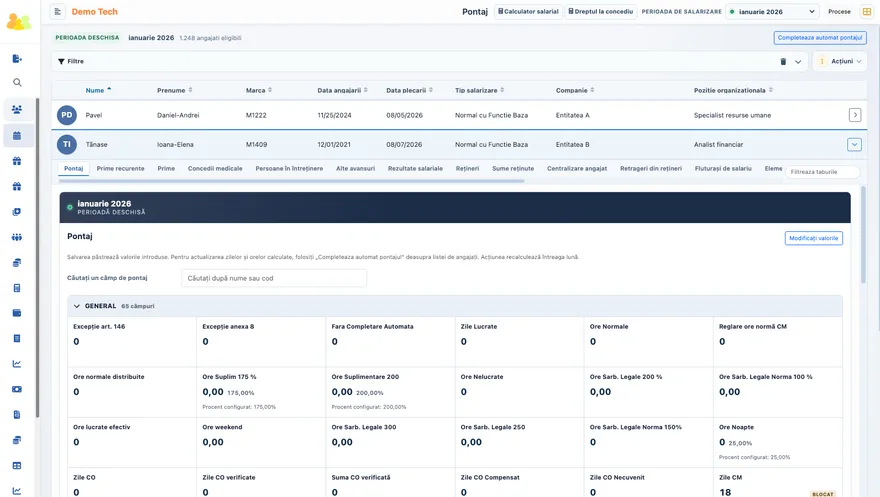The image size is (880, 497).
Task: Click 'Analist financiar' cell
Action: click(x=718, y=144)
